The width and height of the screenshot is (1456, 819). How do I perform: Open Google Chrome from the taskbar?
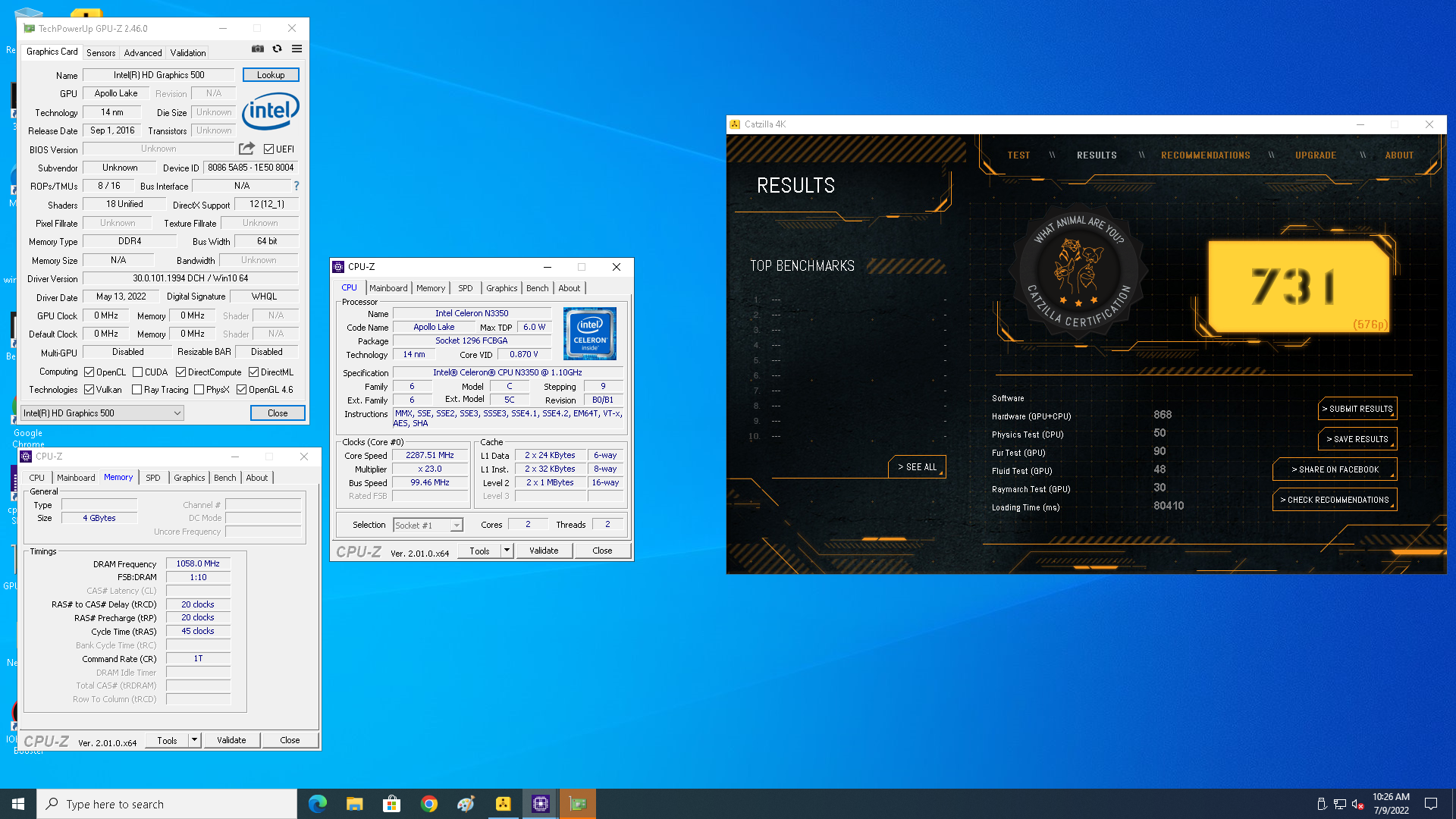coord(429,804)
